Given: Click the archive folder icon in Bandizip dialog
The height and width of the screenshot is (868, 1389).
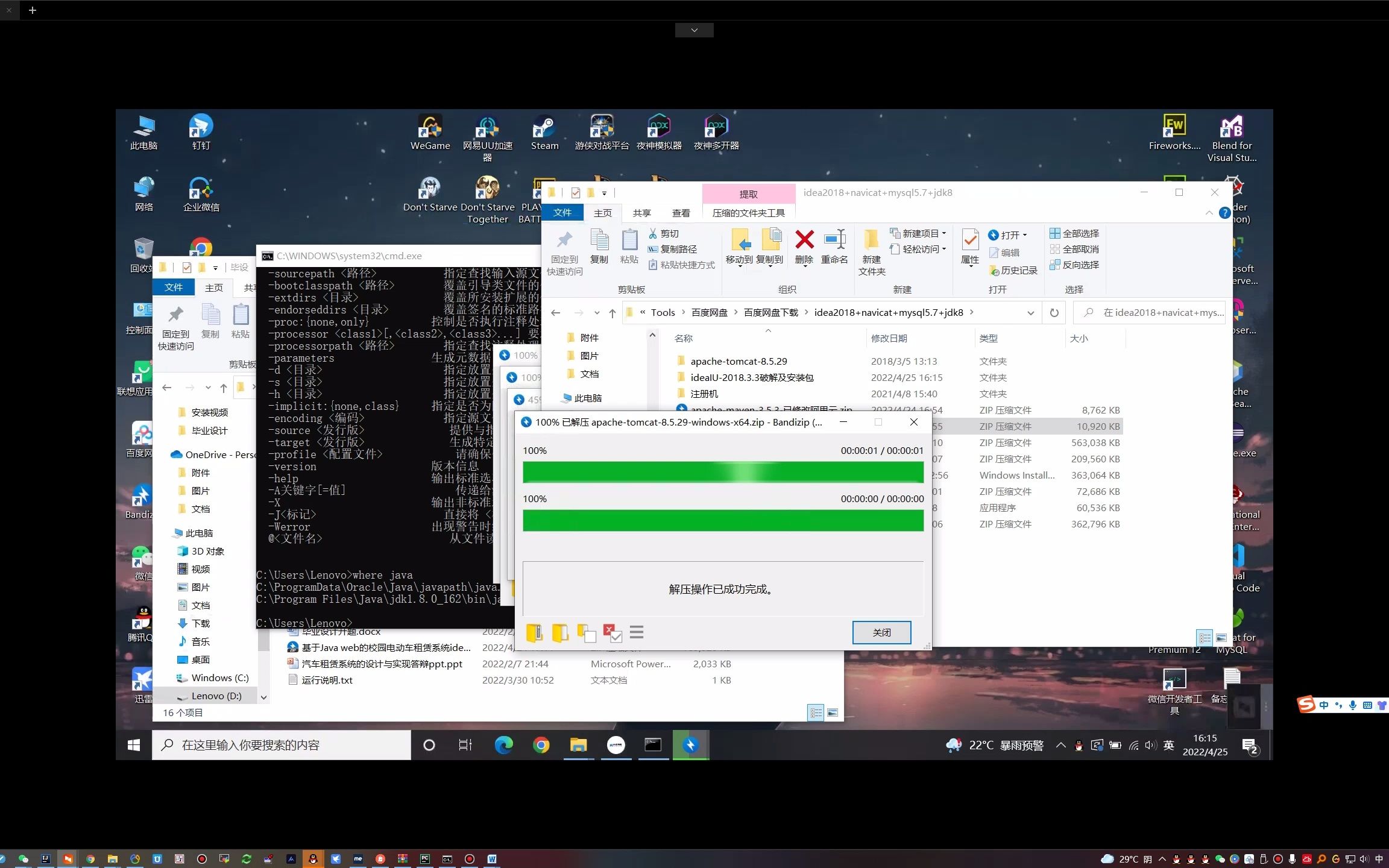Looking at the screenshot, I should pyautogui.click(x=534, y=632).
